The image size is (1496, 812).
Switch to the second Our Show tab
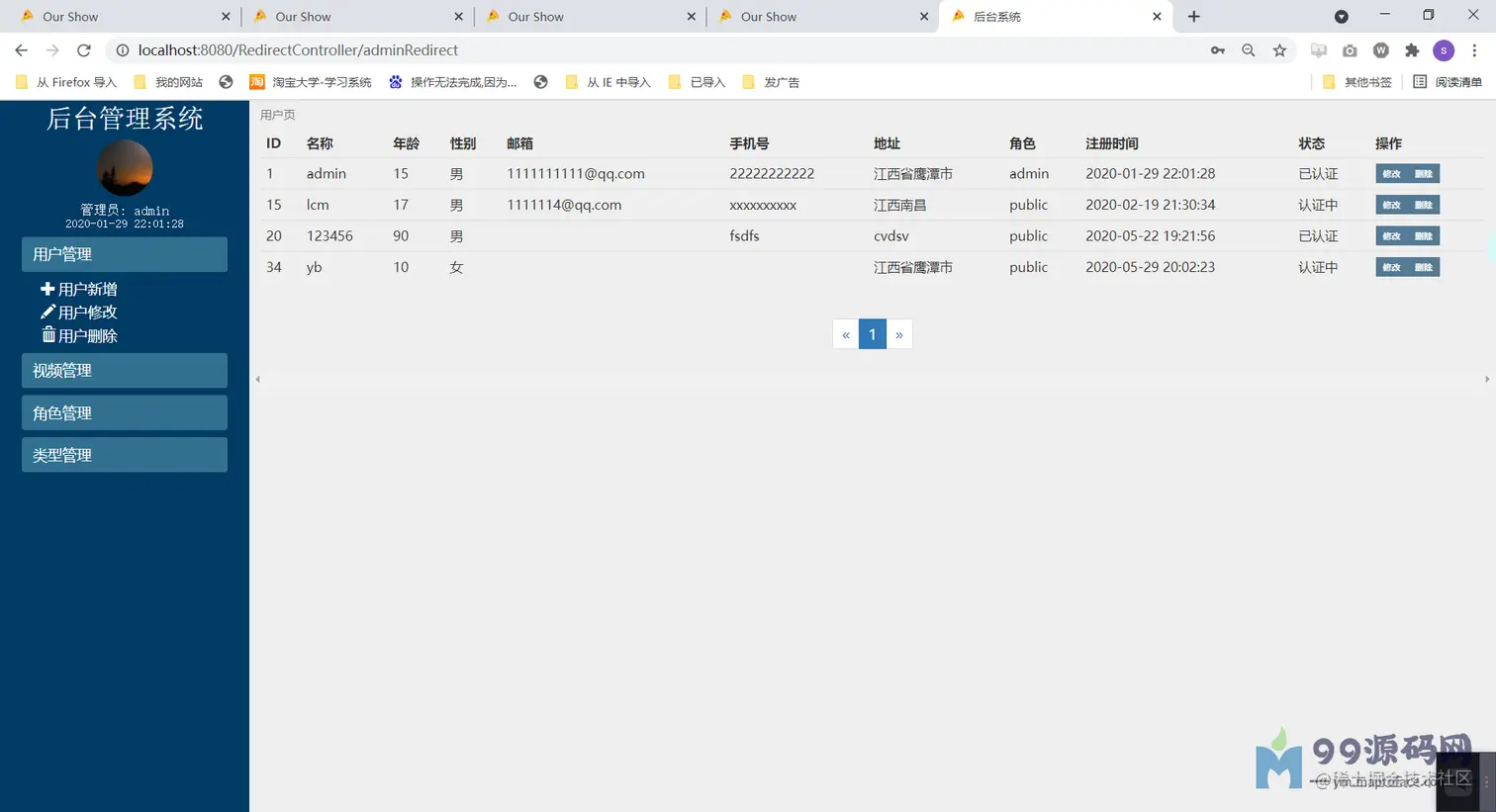click(x=356, y=17)
